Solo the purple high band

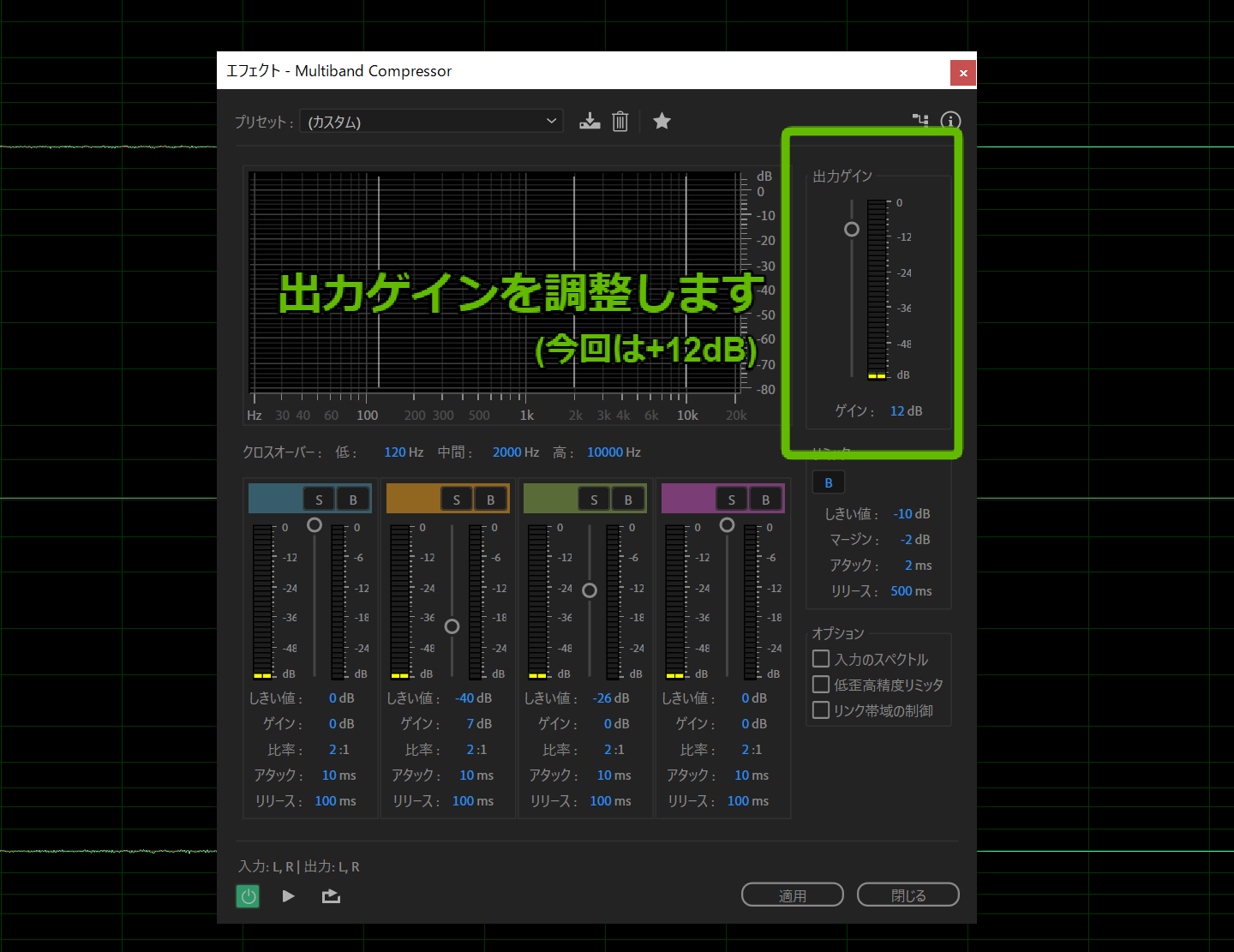pyautogui.click(x=731, y=498)
